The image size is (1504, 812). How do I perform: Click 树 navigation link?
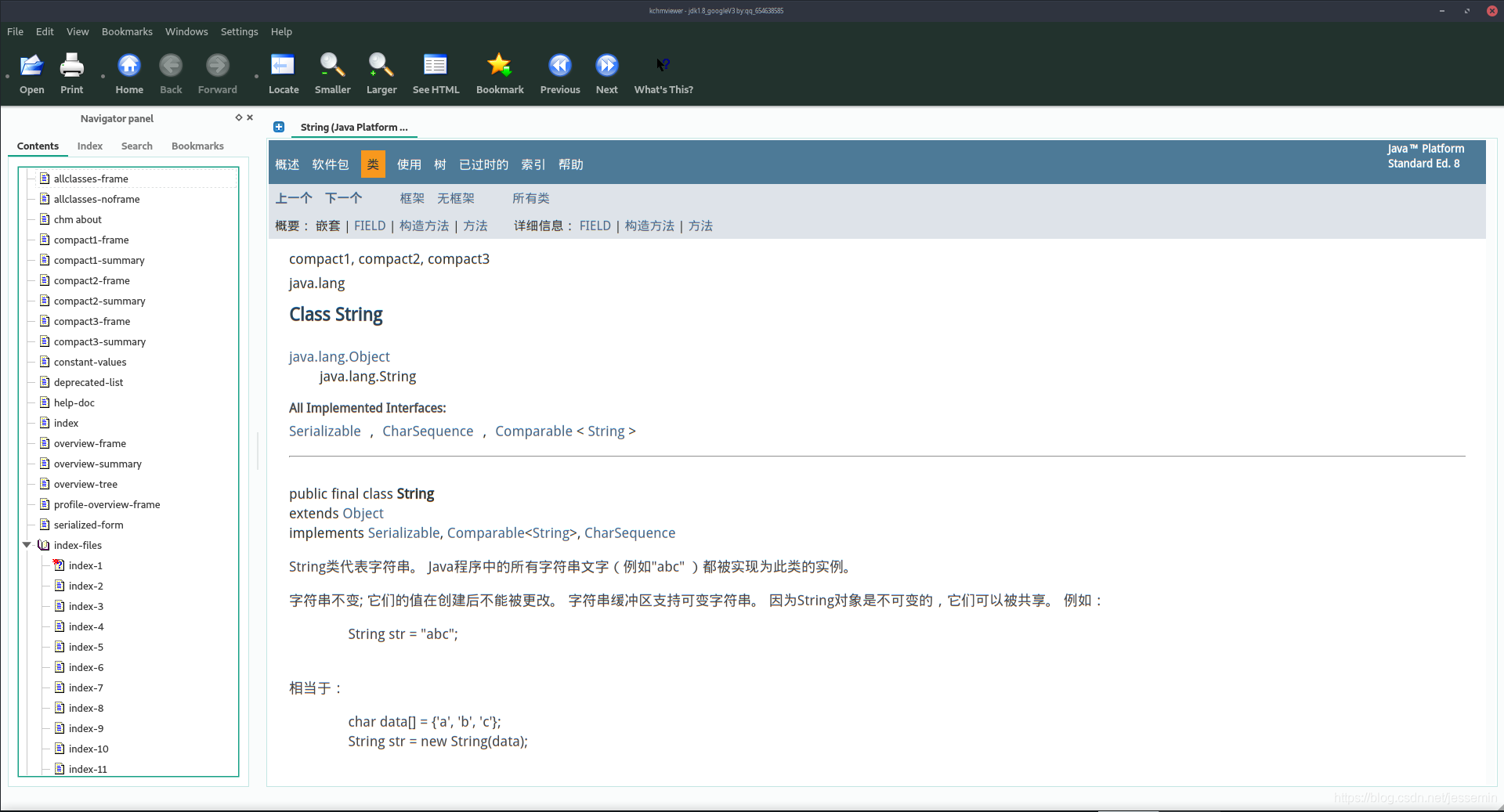440,164
